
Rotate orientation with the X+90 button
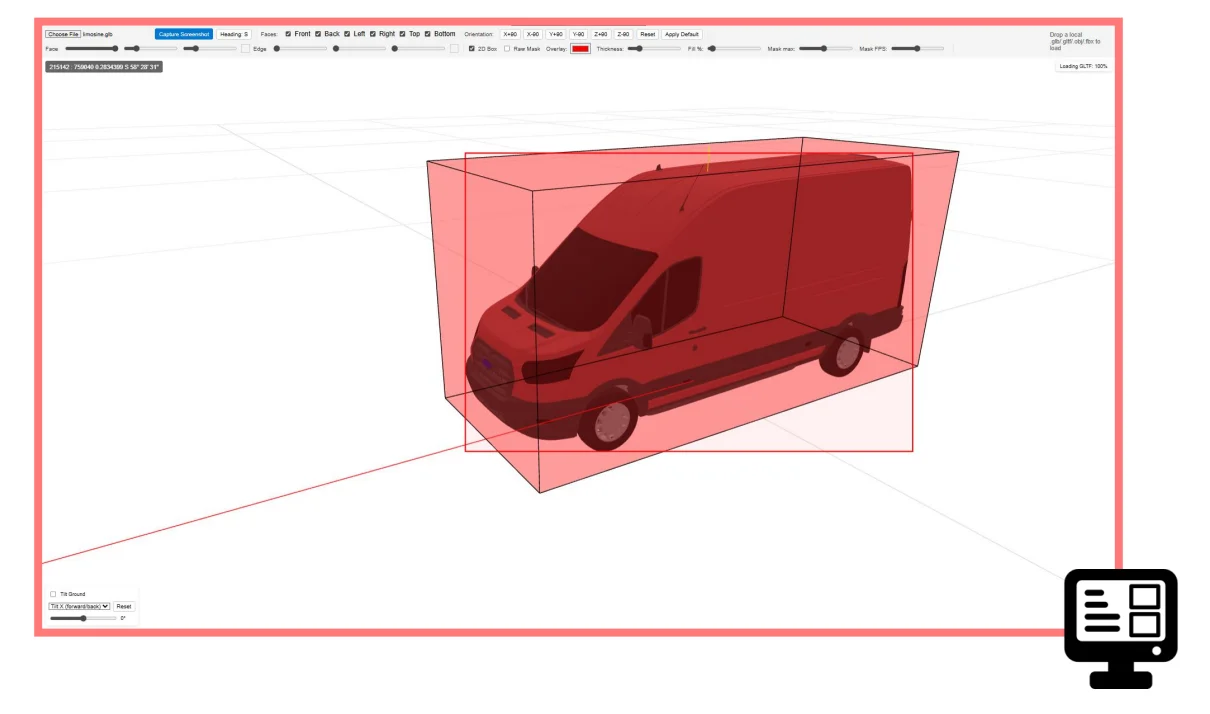pyautogui.click(x=510, y=34)
